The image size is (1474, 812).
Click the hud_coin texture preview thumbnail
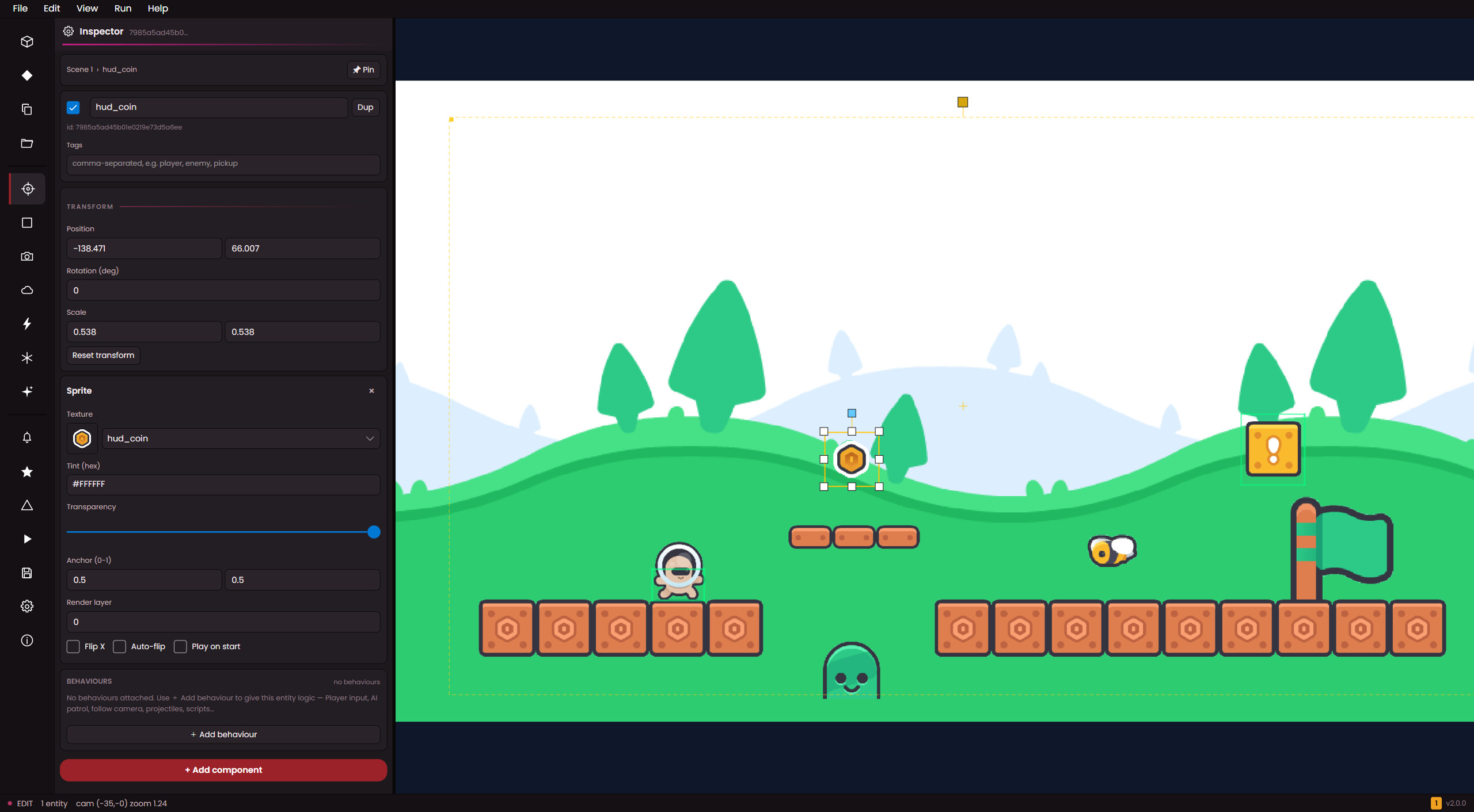pyautogui.click(x=82, y=439)
